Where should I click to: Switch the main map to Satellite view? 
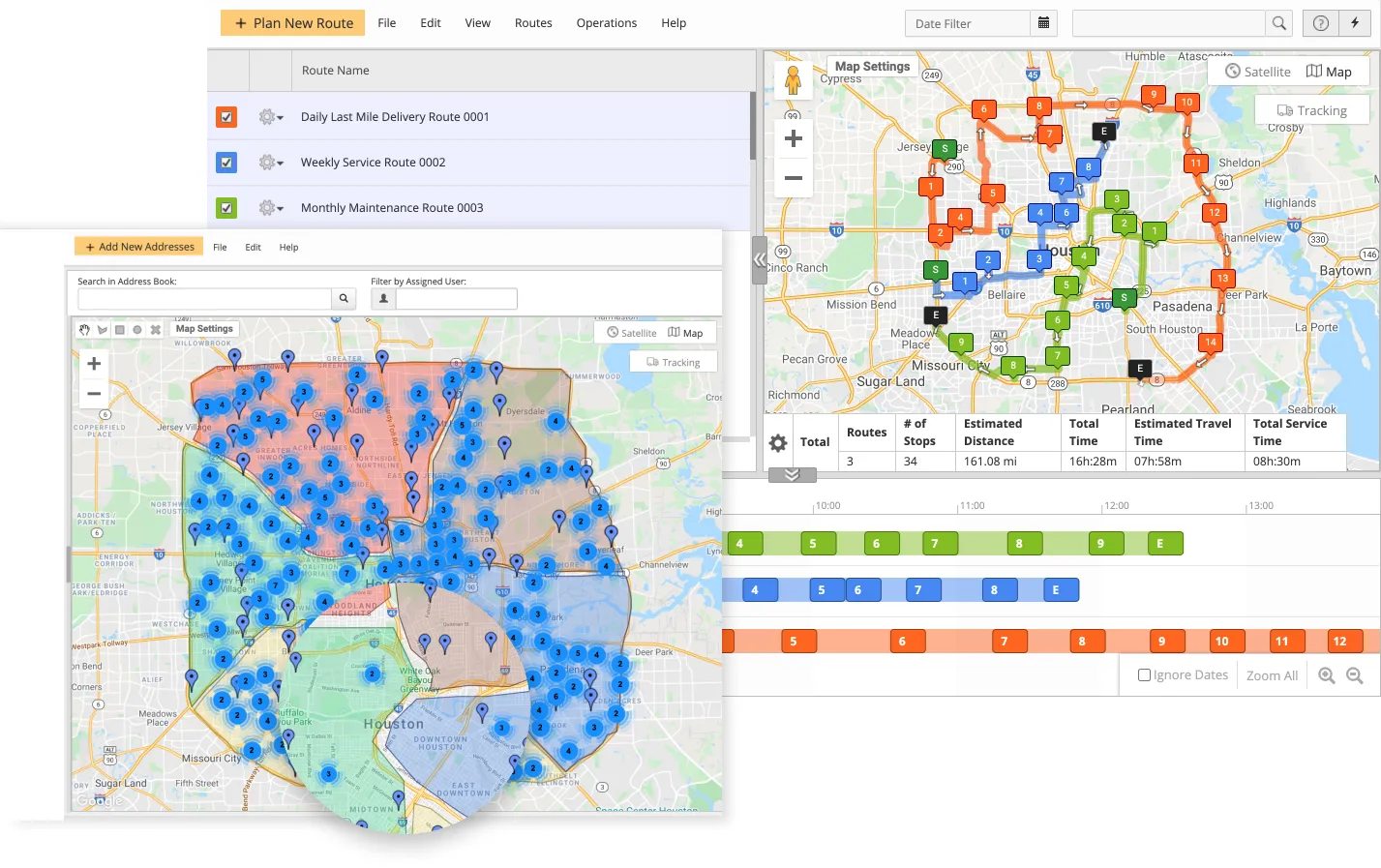coord(1256,71)
